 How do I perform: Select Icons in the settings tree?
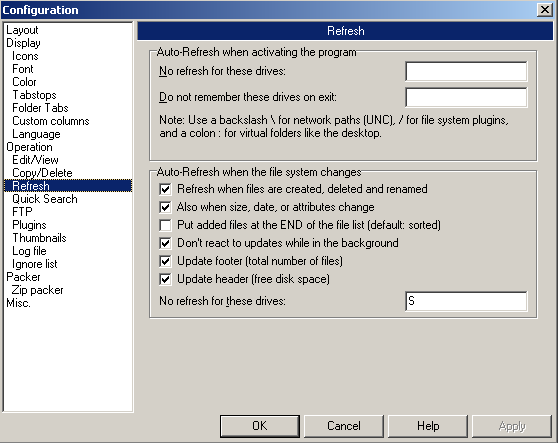[25, 56]
